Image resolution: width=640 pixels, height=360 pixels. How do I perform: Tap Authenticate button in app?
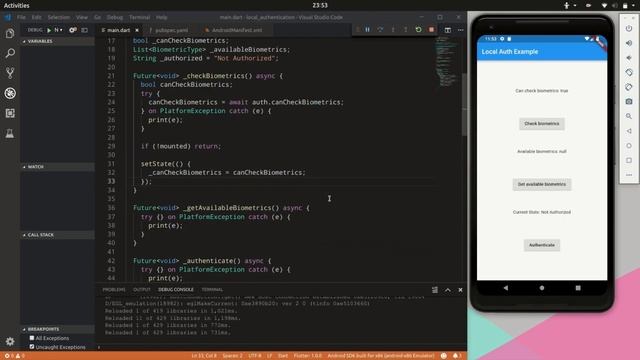(542, 245)
